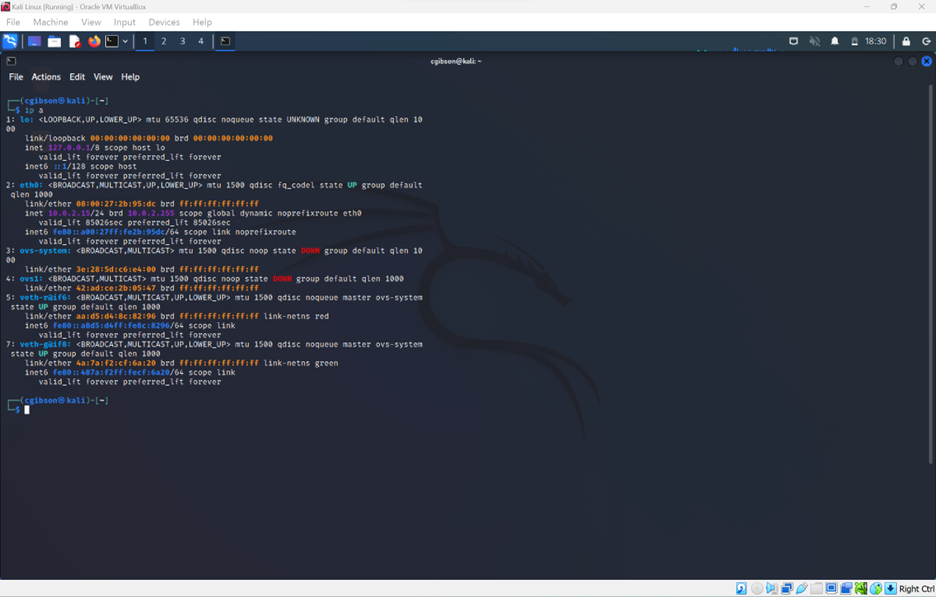Select the terminal window in the panel taskbar
This screenshot has height=597, width=936.
225,41
